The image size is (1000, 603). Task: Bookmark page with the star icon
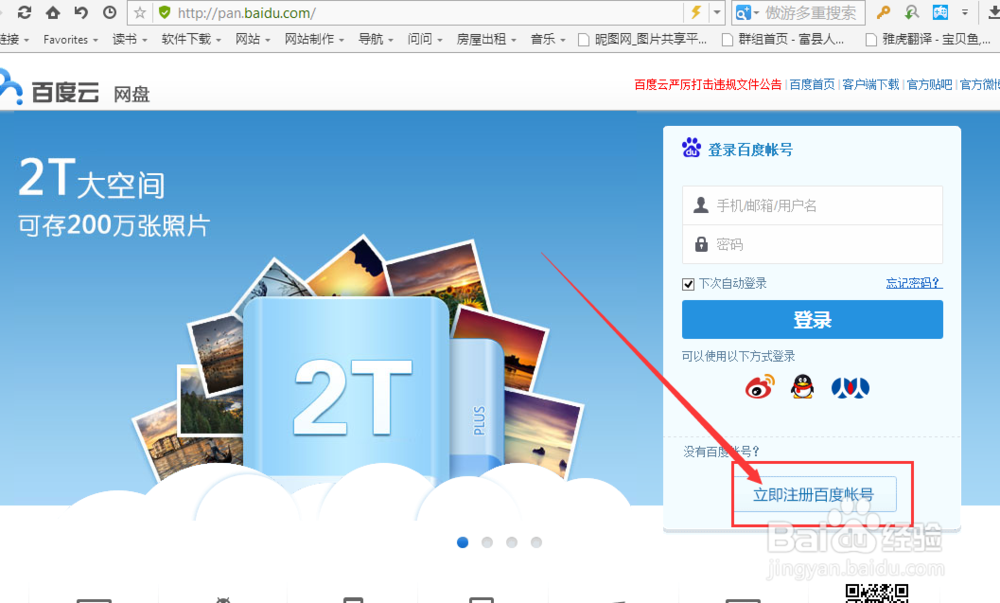click(x=140, y=13)
